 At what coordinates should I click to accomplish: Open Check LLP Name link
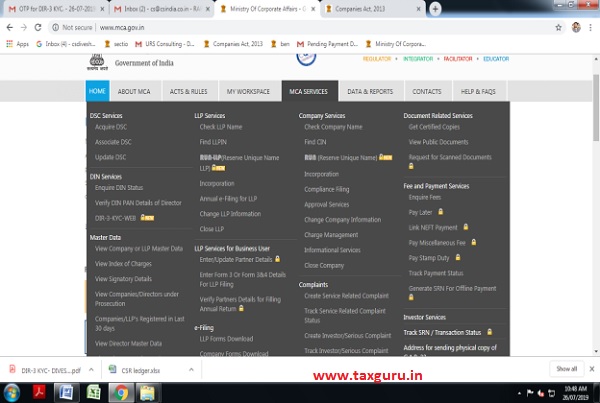click(x=221, y=127)
